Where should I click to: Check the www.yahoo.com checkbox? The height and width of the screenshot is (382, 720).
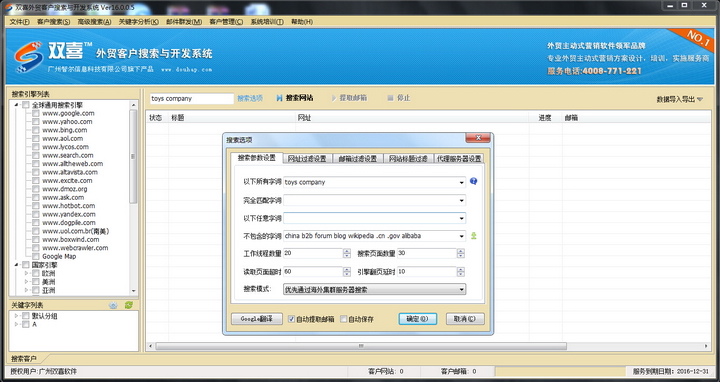click(35, 122)
